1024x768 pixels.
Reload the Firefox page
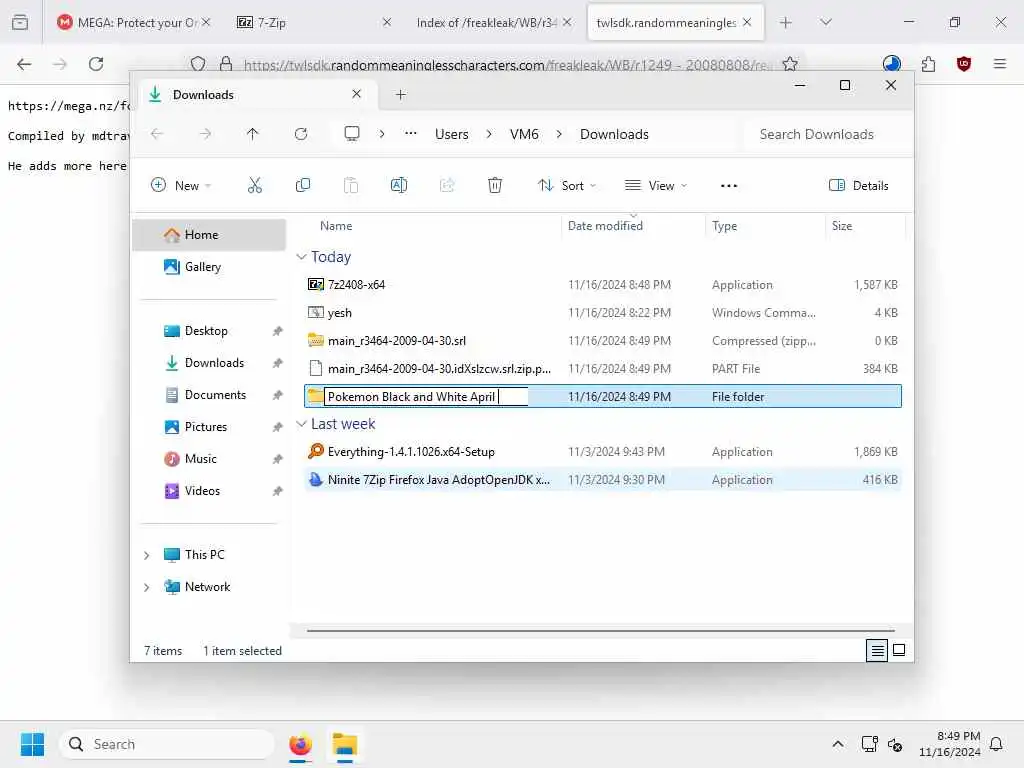(x=96, y=64)
